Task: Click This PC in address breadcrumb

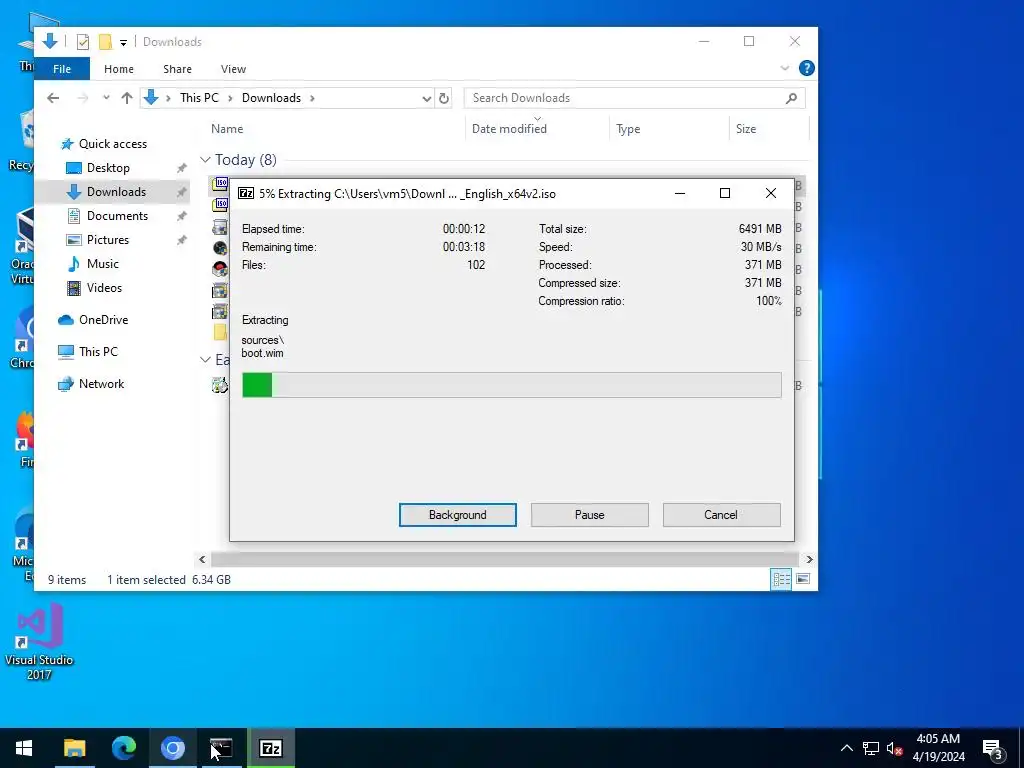Action: pyautogui.click(x=199, y=98)
